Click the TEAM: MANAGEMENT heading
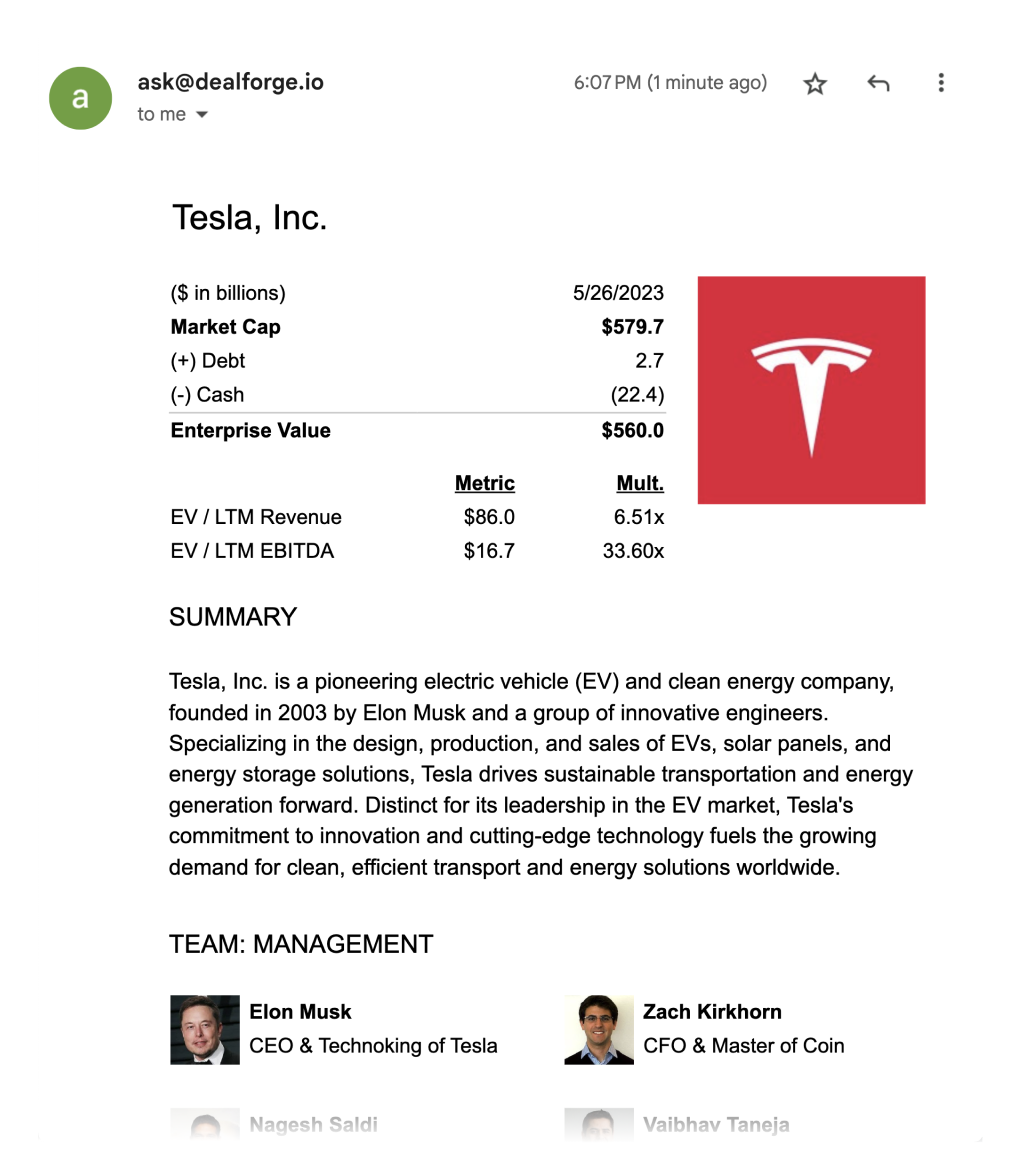This screenshot has width=1020, height=1155. (301, 944)
